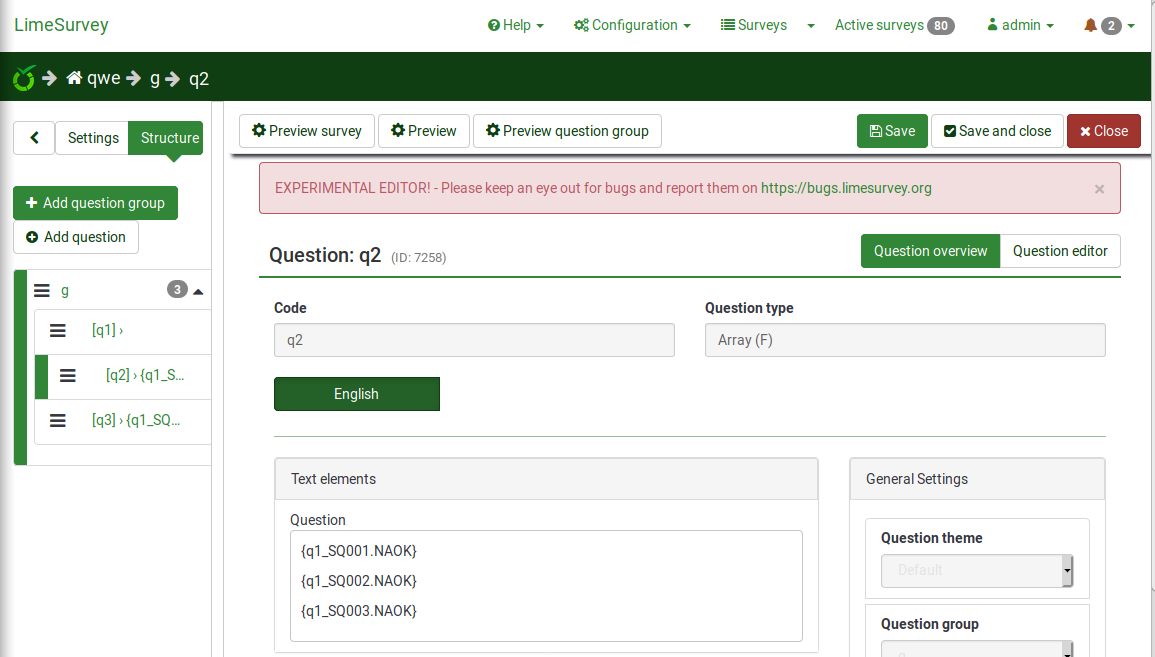This screenshot has width=1155, height=657.
Task: Click the drag handle beside q3
Action: (58, 421)
